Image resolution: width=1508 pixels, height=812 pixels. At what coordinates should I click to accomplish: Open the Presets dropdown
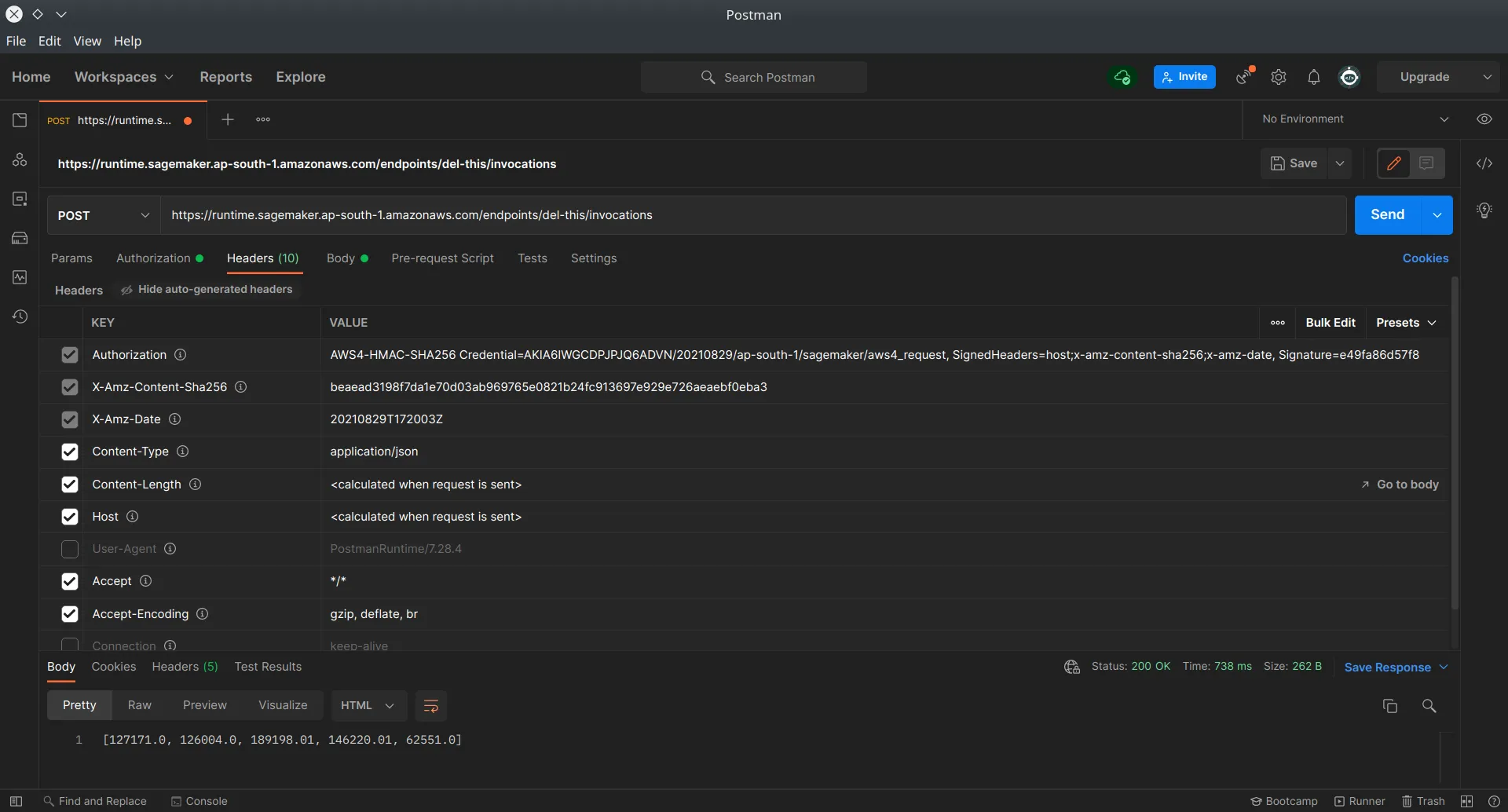tap(1406, 323)
